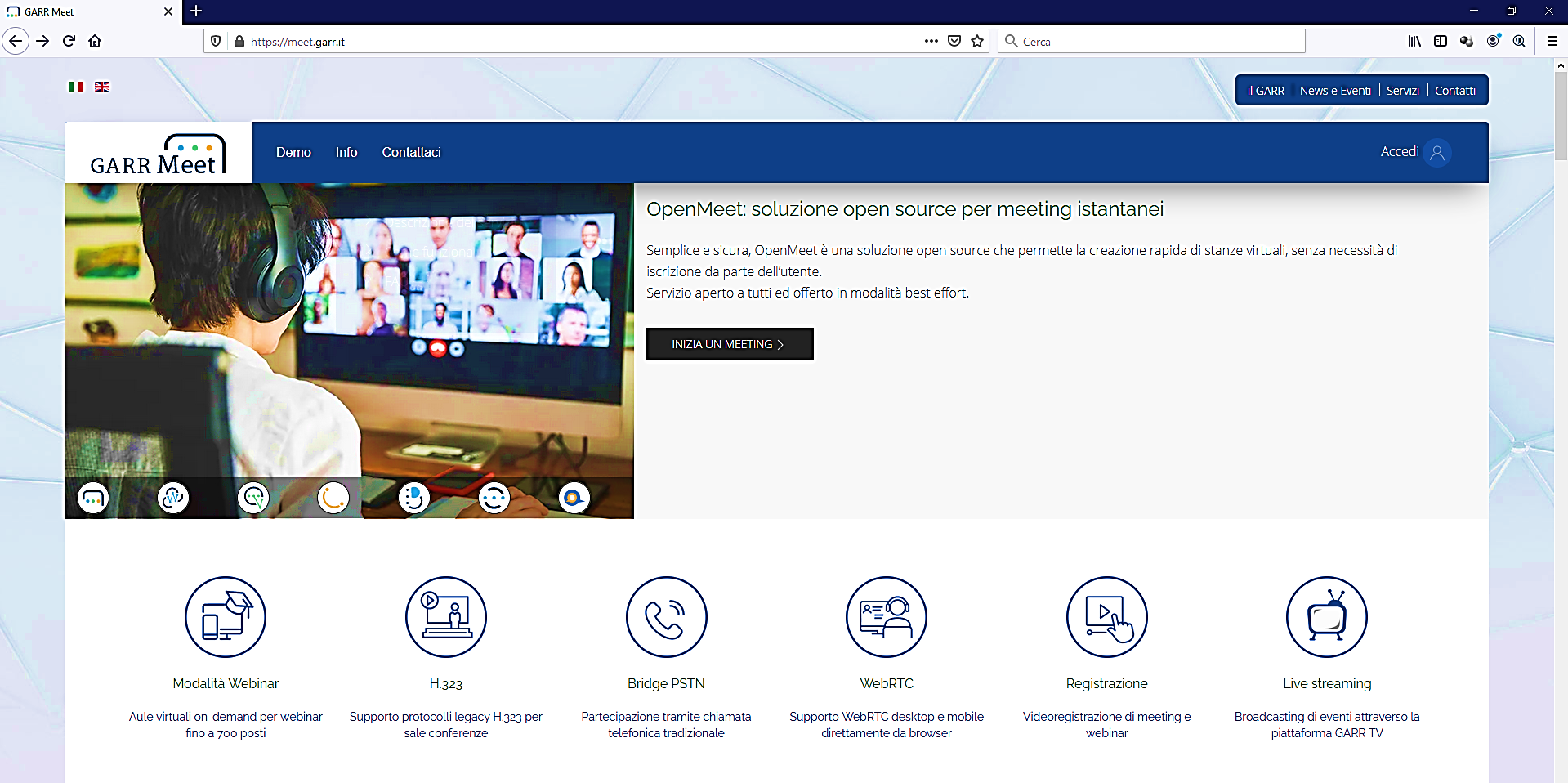
Task: Open page actions three-dot menu
Action: point(931,41)
